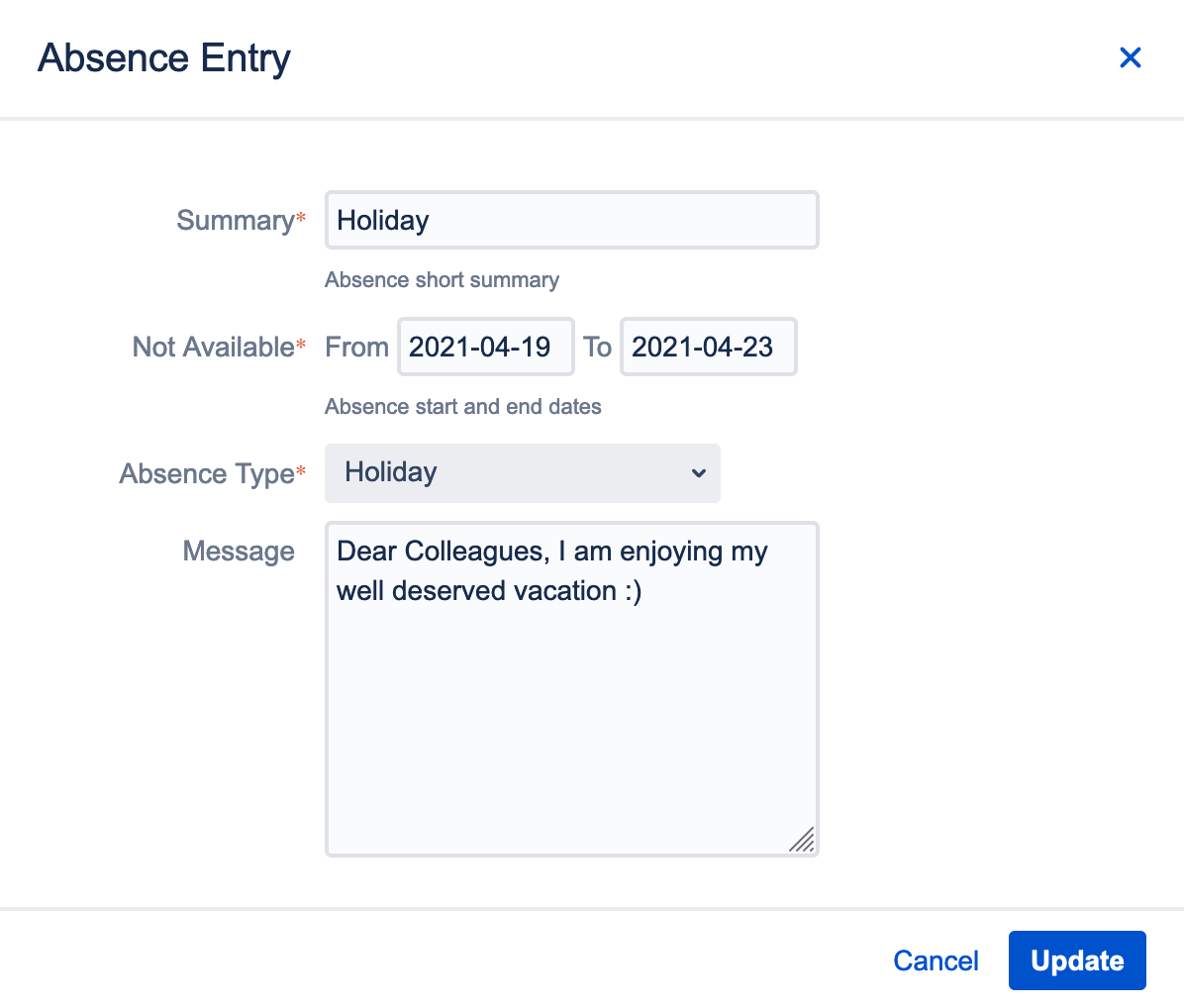Image resolution: width=1184 pixels, height=1008 pixels.
Task: Click the Absence Entry dialog title
Action: coord(164,57)
